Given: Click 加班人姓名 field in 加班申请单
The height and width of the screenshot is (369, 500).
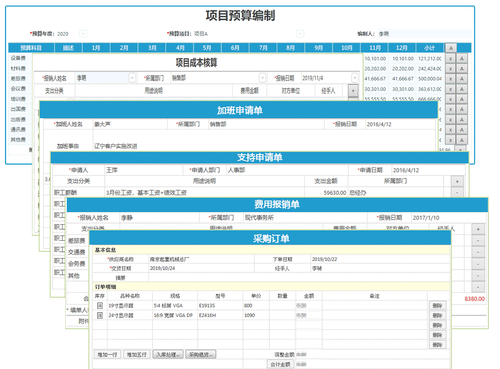Looking at the screenshot, I should 130,124.
